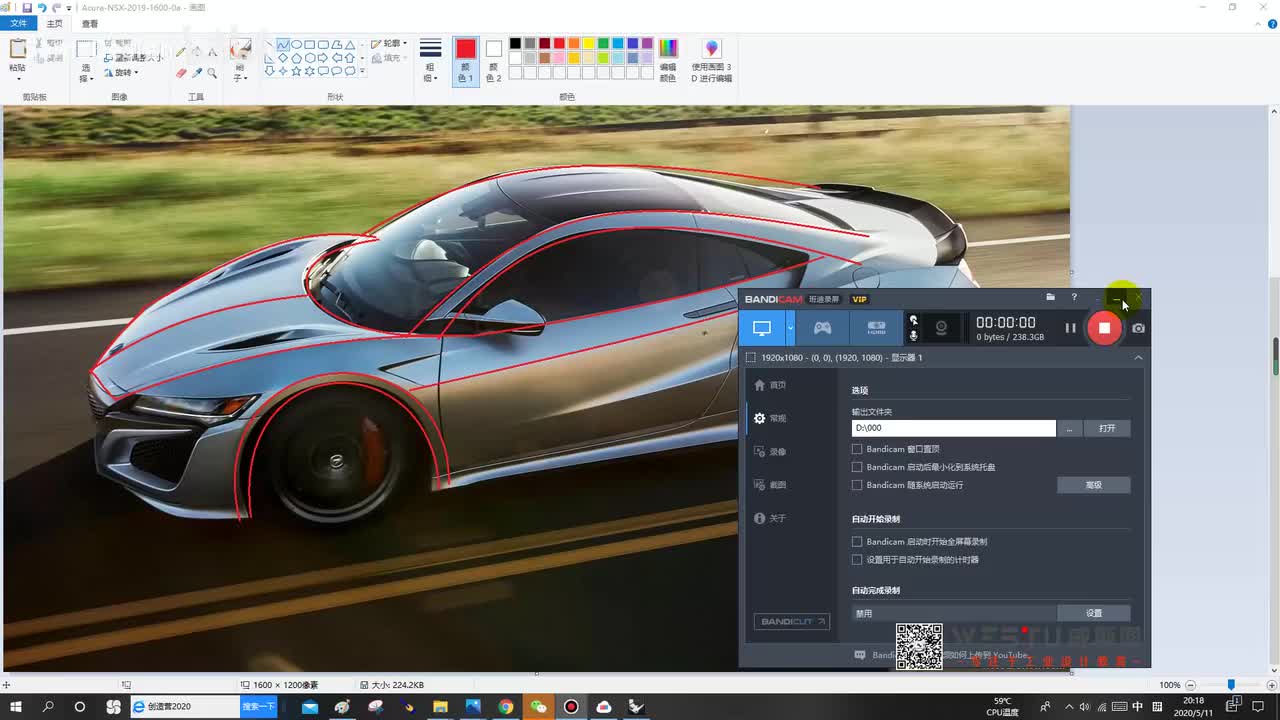Screen dimensions: 1280x720
Task: Select Bandicam screen recording mode
Action: click(762, 328)
